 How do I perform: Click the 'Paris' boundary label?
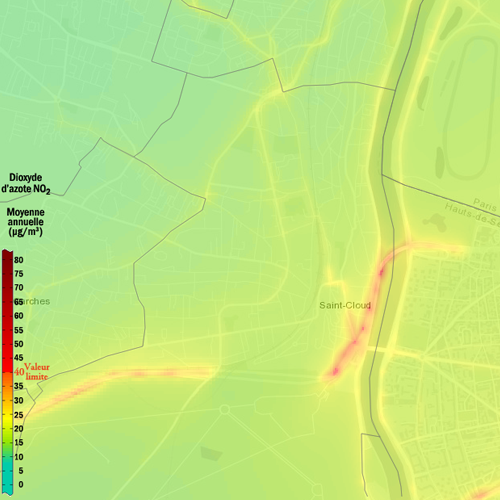click(x=485, y=204)
